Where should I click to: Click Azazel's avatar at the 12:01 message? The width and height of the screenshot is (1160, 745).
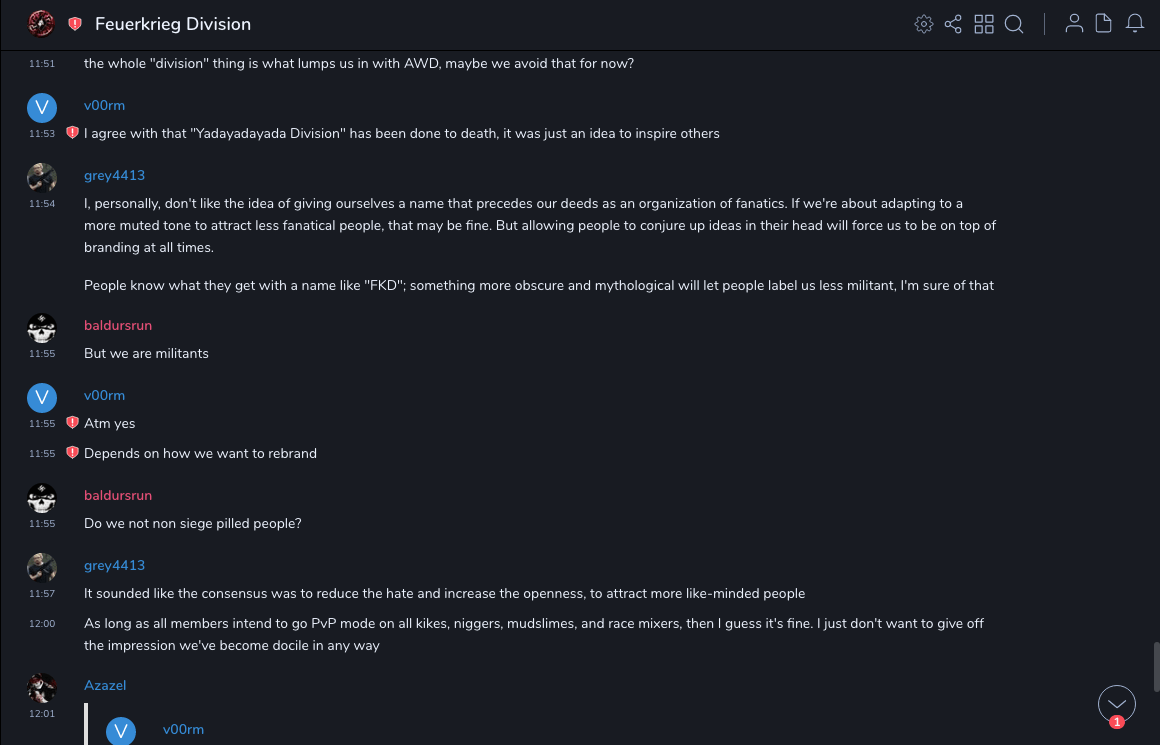(x=41, y=688)
